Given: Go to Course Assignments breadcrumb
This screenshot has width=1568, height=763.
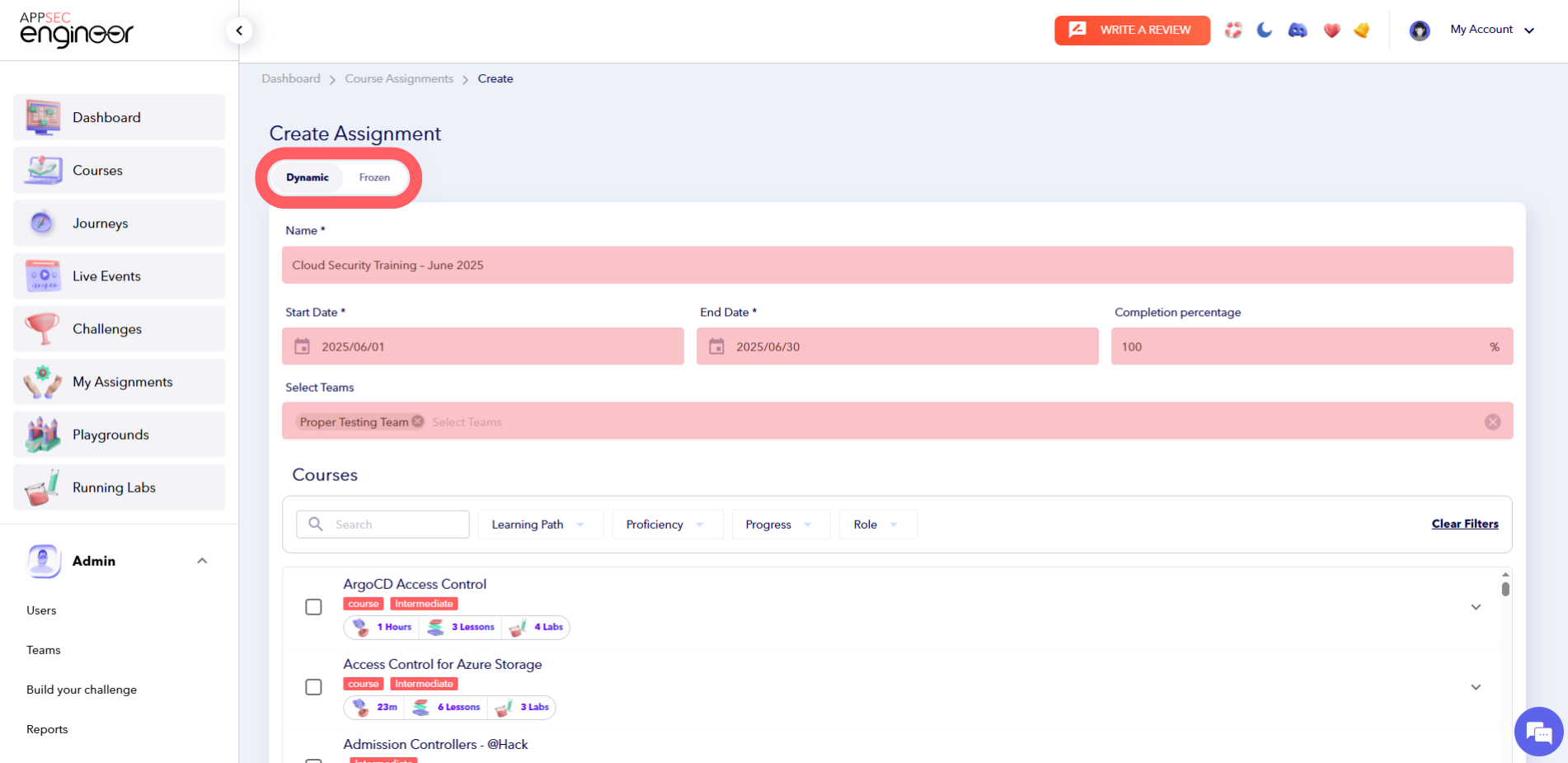Looking at the screenshot, I should tap(399, 78).
